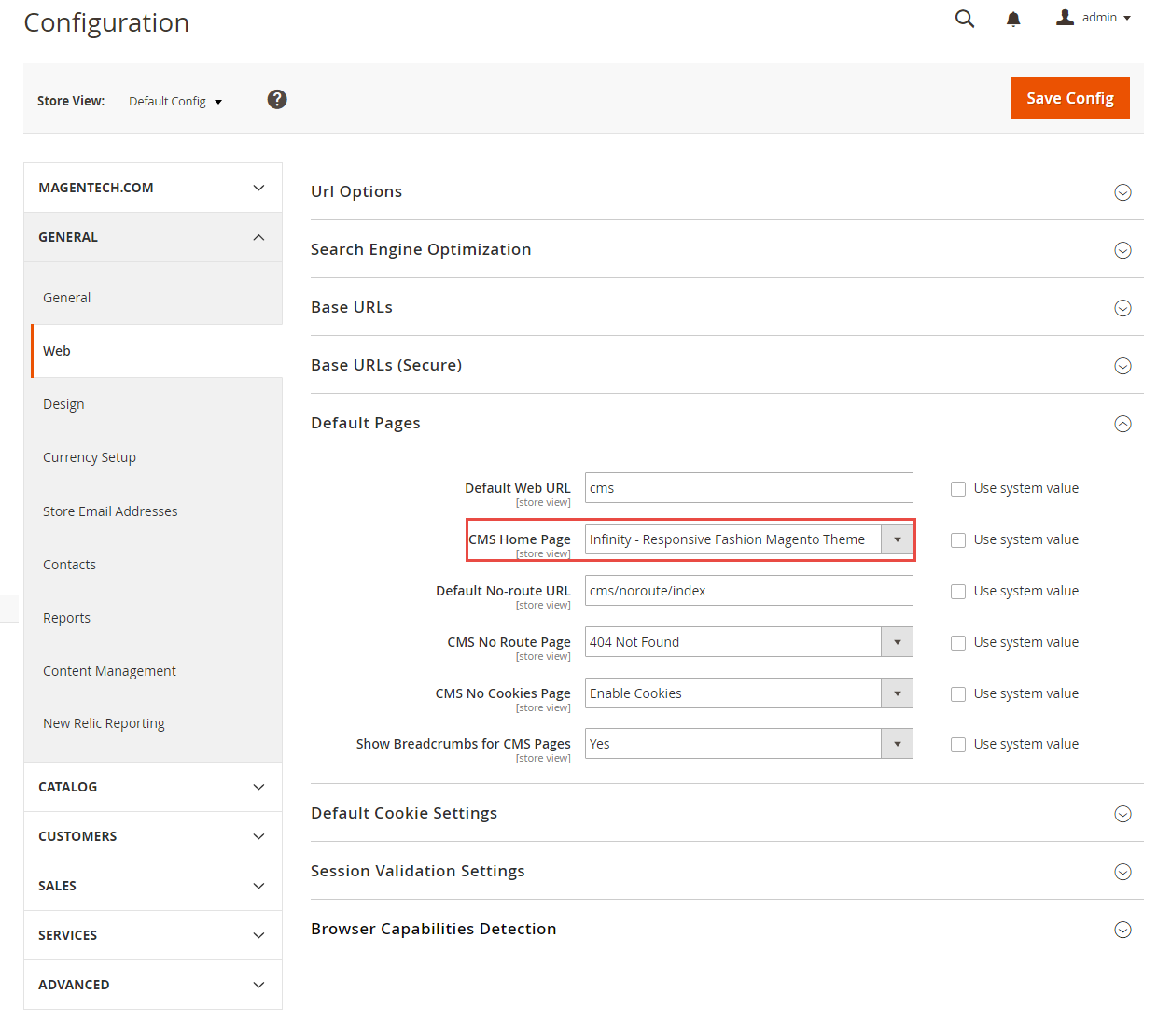Screen dimensions: 1171x1036
Task: Open the Base URLs (Secure) section
Action: coord(386,365)
